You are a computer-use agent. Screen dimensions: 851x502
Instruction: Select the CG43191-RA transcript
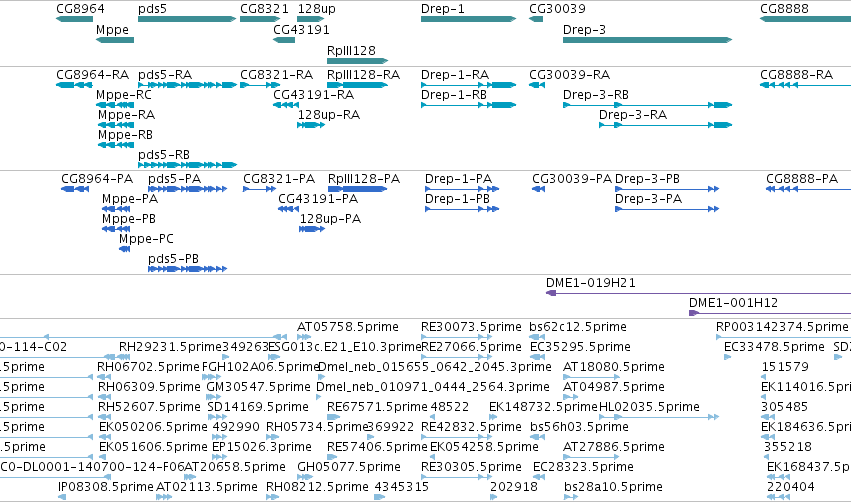(286, 105)
